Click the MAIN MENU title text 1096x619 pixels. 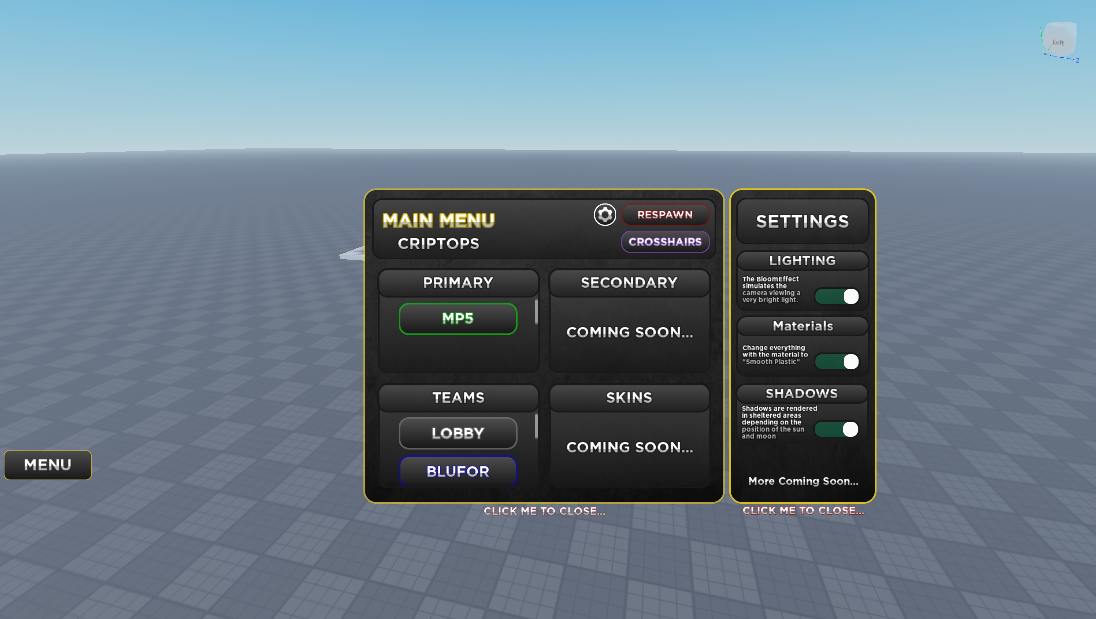[x=438, y=220]
